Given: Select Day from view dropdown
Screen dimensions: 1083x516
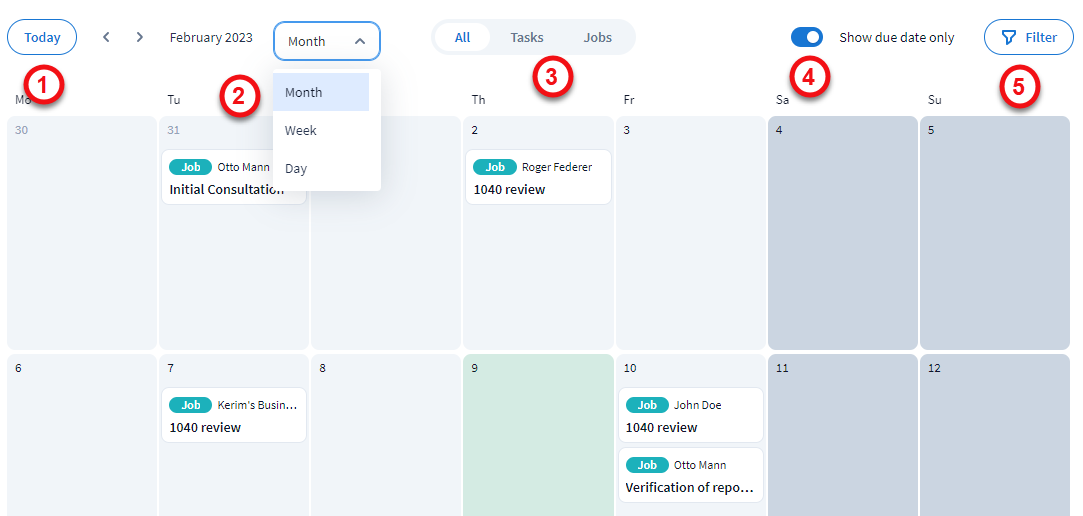Looking at the screenshot, I should pos(296,169).
